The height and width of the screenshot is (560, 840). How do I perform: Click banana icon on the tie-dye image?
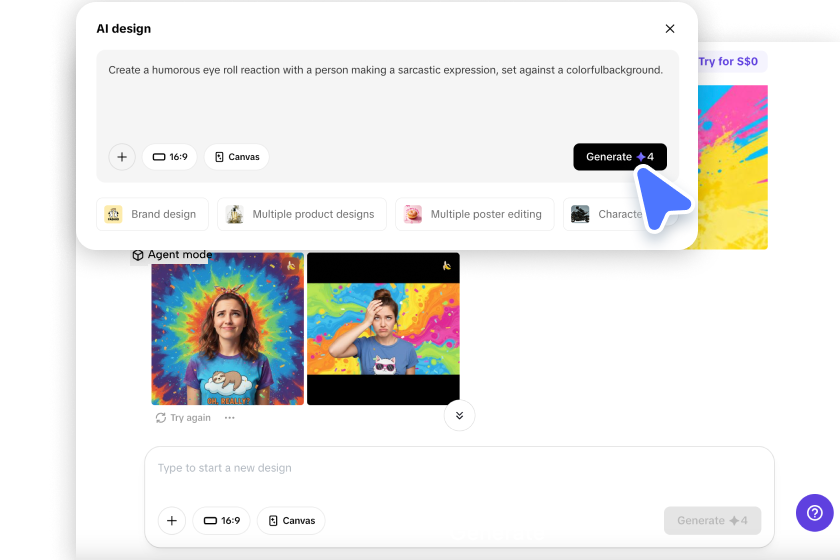[291, 266]
